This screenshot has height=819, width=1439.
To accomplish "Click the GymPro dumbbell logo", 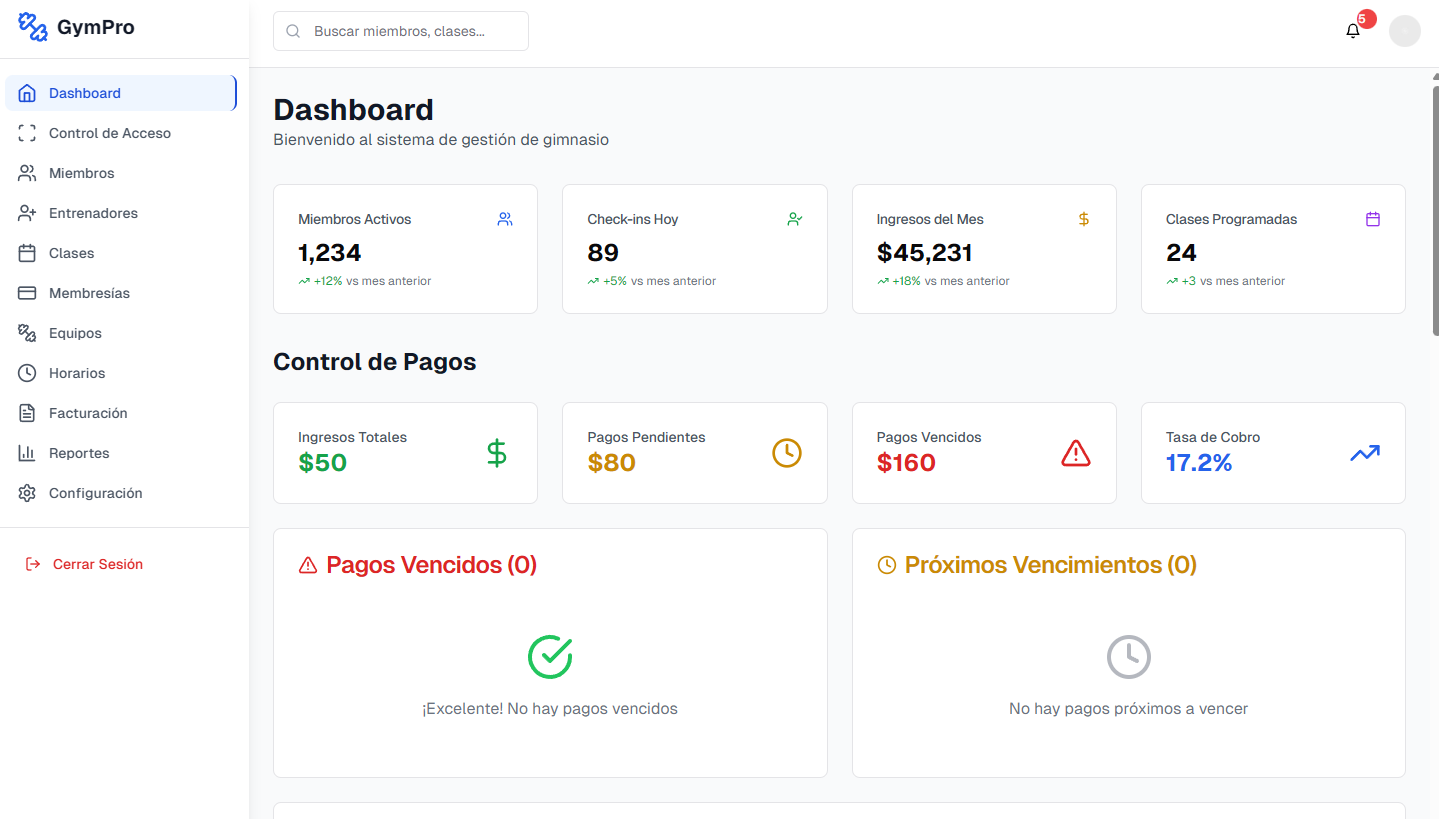I will tap(33, 28).
